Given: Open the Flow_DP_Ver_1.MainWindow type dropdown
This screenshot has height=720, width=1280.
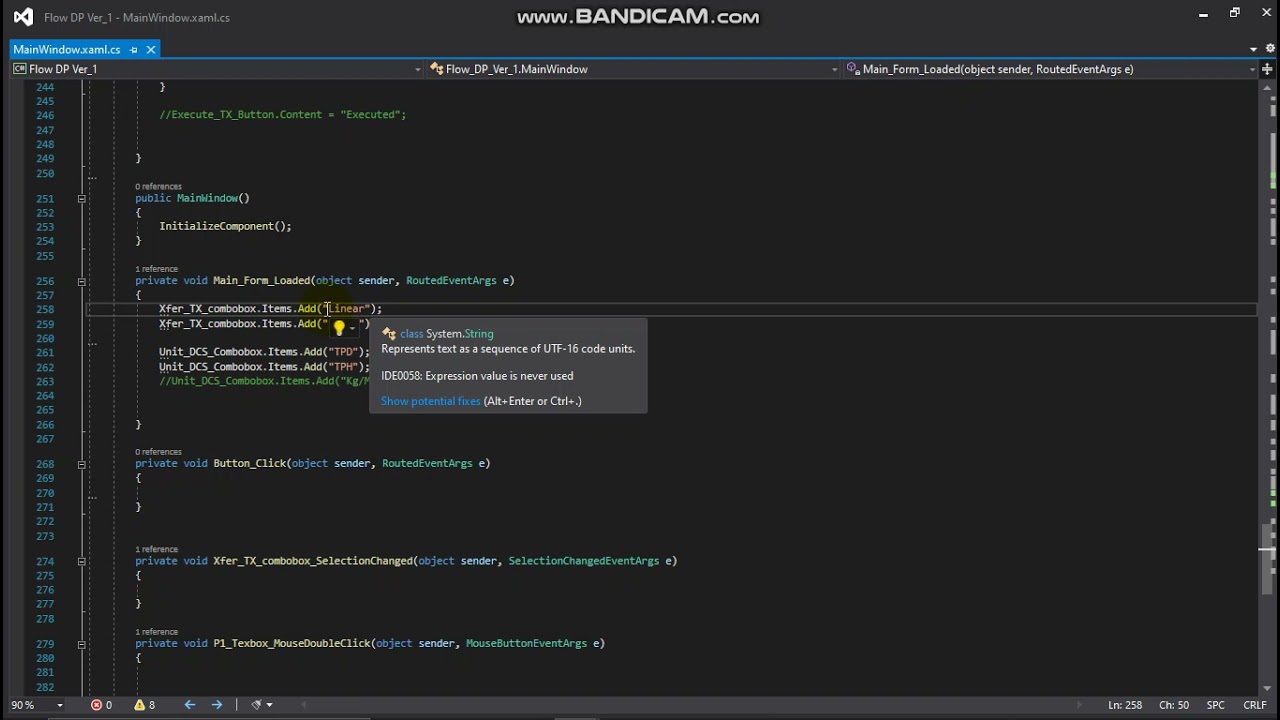Looking at the screenshot, I should (834, 69).
